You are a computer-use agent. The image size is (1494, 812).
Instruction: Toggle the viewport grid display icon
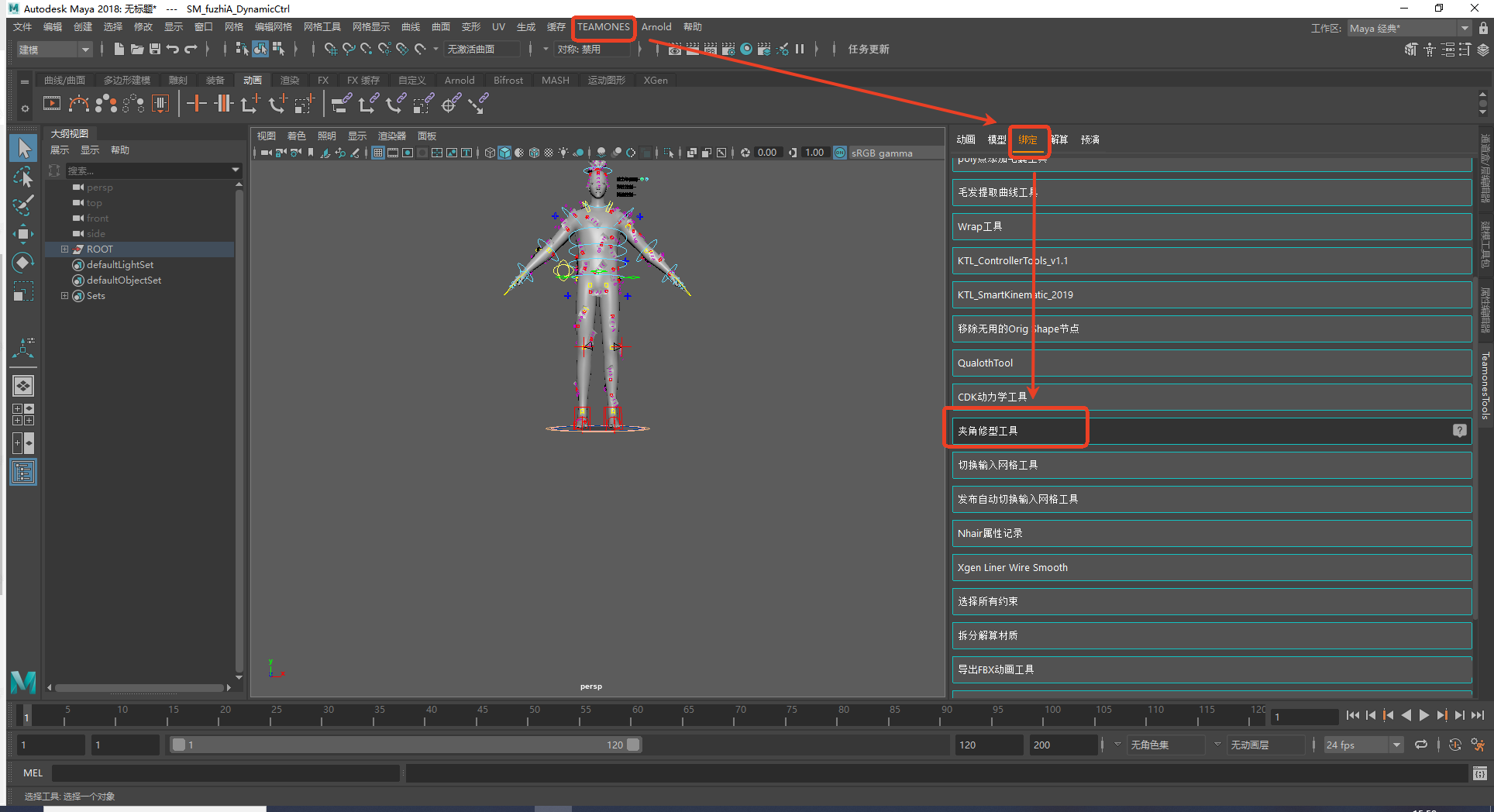[x=378, y=153]
